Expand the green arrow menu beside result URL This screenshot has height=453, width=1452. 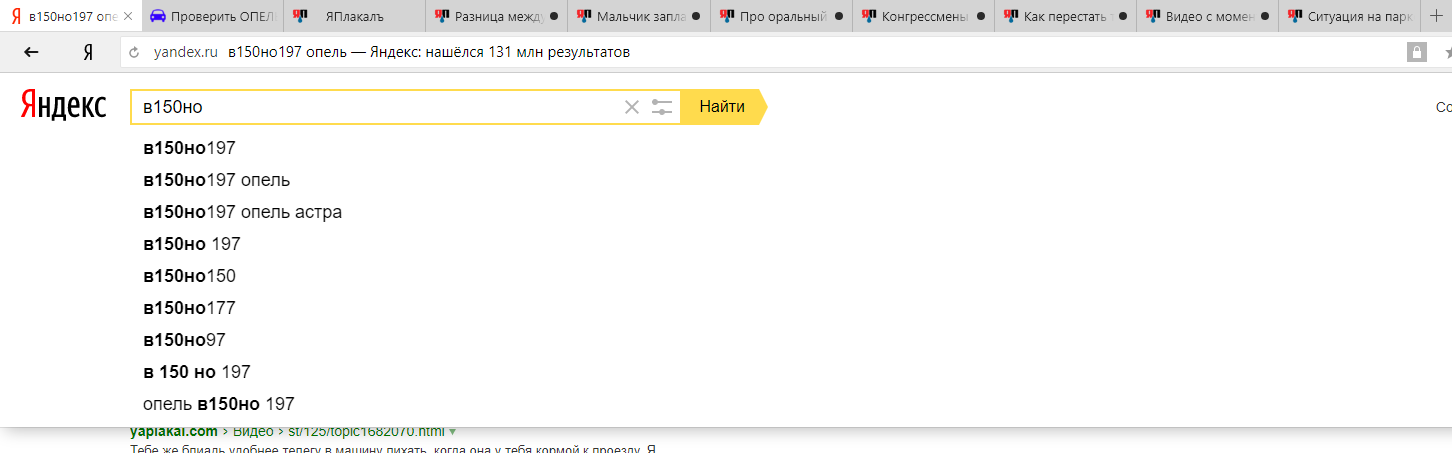[452, 432]
